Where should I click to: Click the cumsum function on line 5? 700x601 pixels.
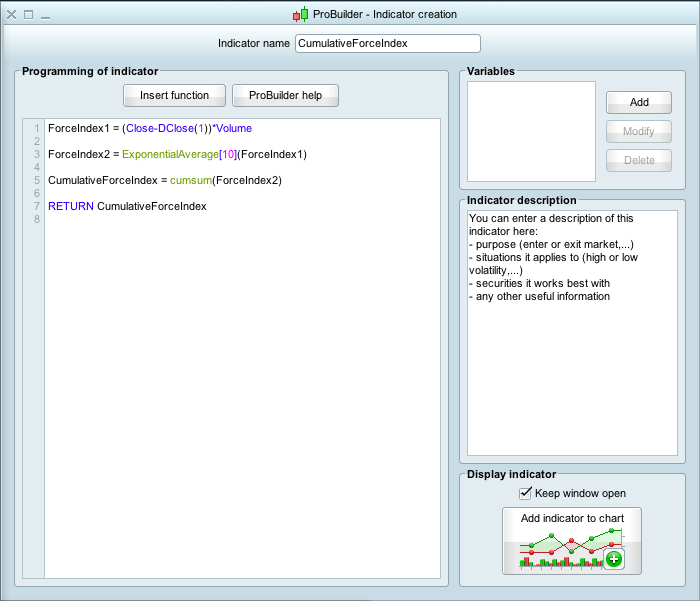(x=191, y=180)
